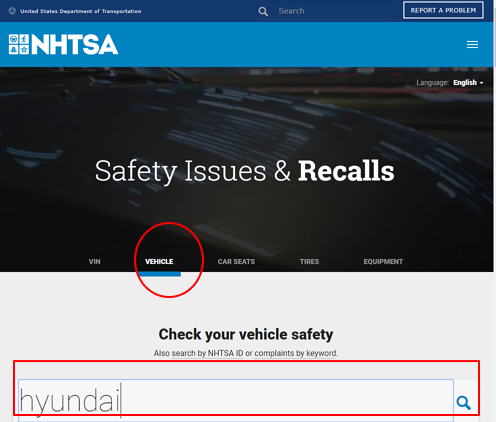Click the blue search button beside hyundai field

click(x=464, y=403)
